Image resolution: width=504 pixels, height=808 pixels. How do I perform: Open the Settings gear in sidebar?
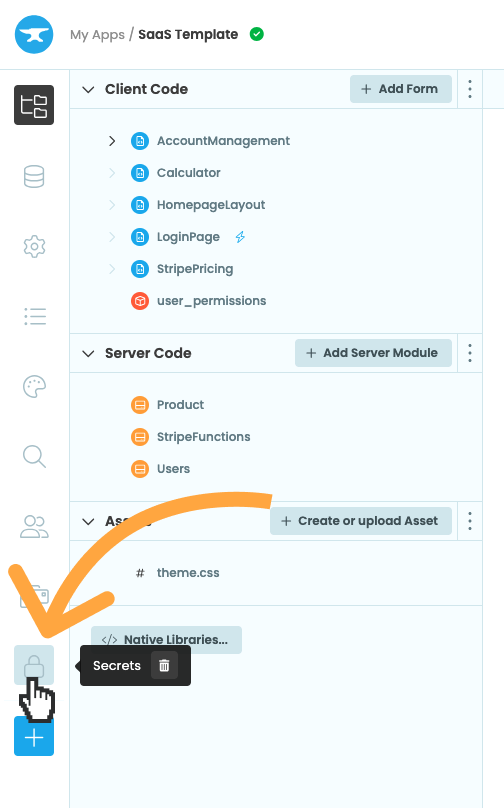tap(34, 246)
